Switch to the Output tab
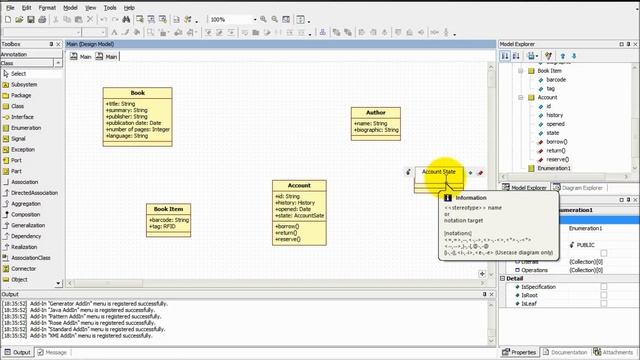 (18, 352)
